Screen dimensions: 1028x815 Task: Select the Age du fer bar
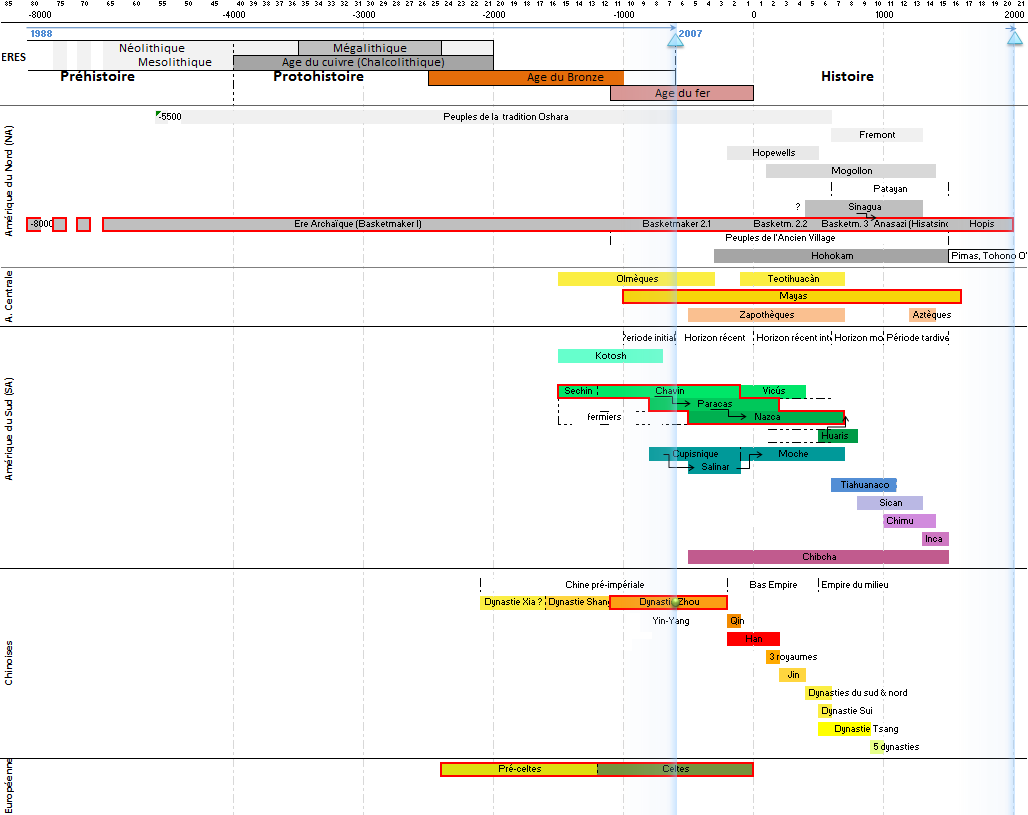(681, 93)
